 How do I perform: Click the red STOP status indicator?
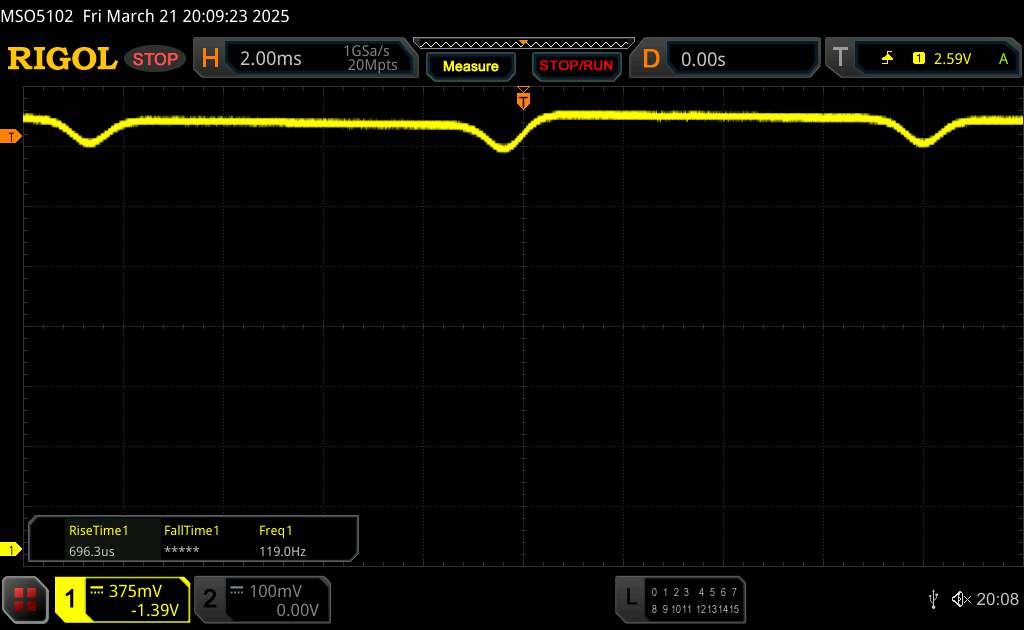[x=156, y=59]
